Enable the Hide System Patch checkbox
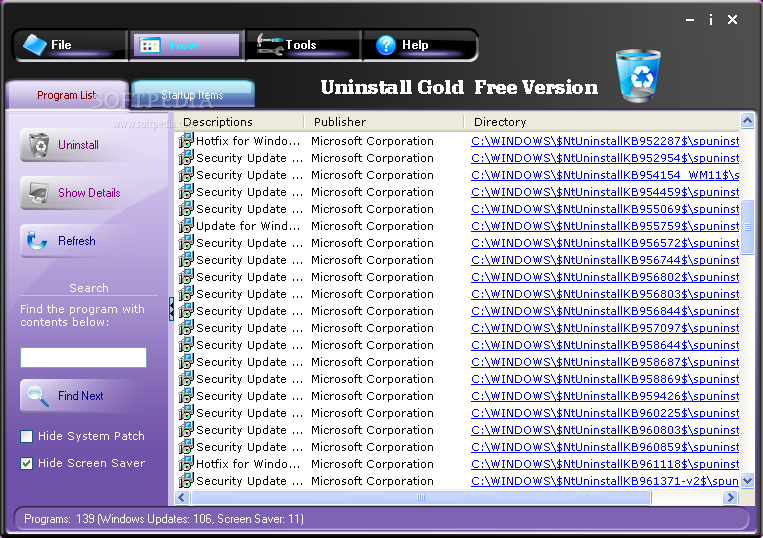This screenshot has width=763, height=538. click(27, 436)
